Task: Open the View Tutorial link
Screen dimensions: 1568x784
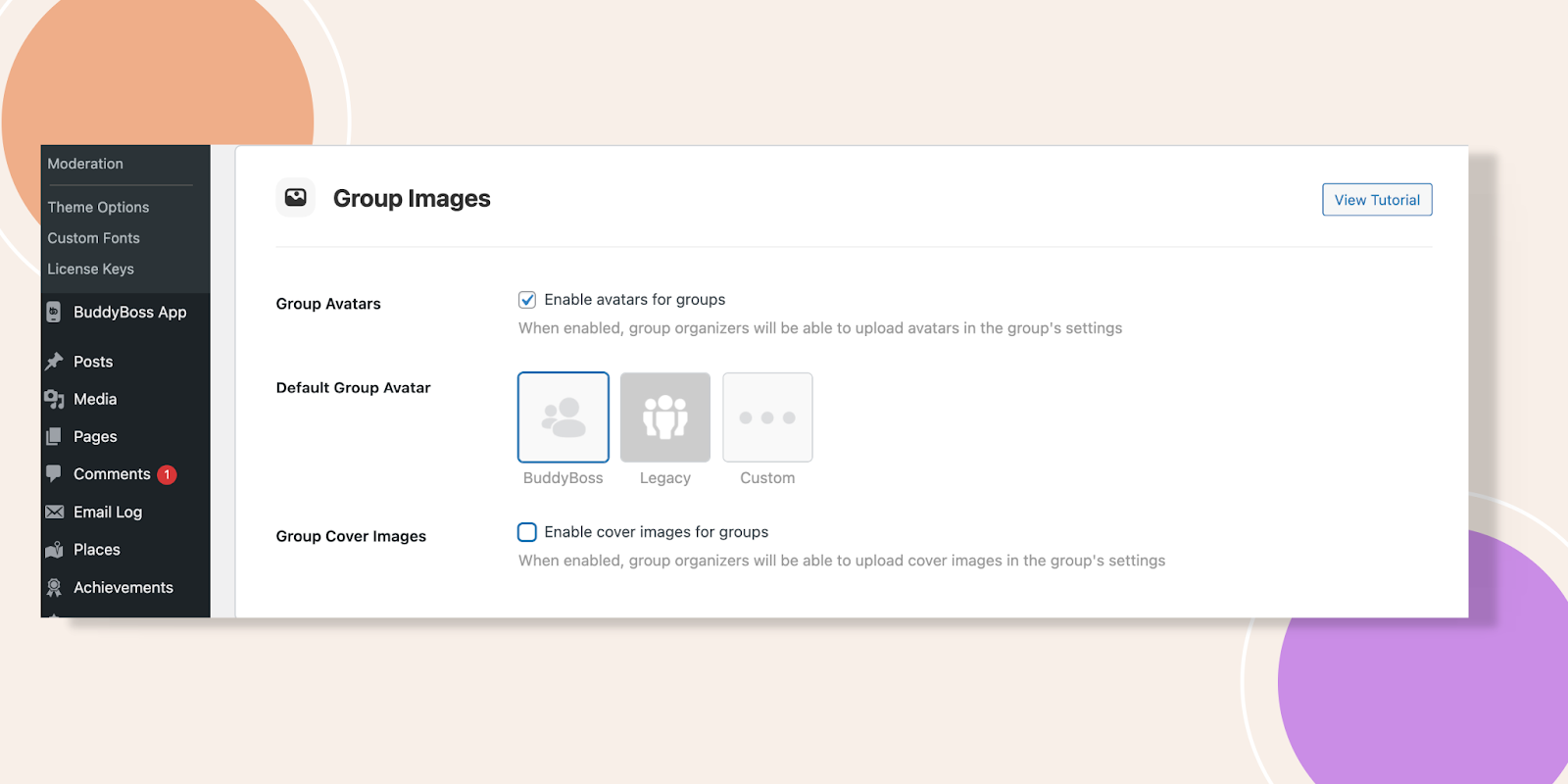Action: [x=1377, y=200]
